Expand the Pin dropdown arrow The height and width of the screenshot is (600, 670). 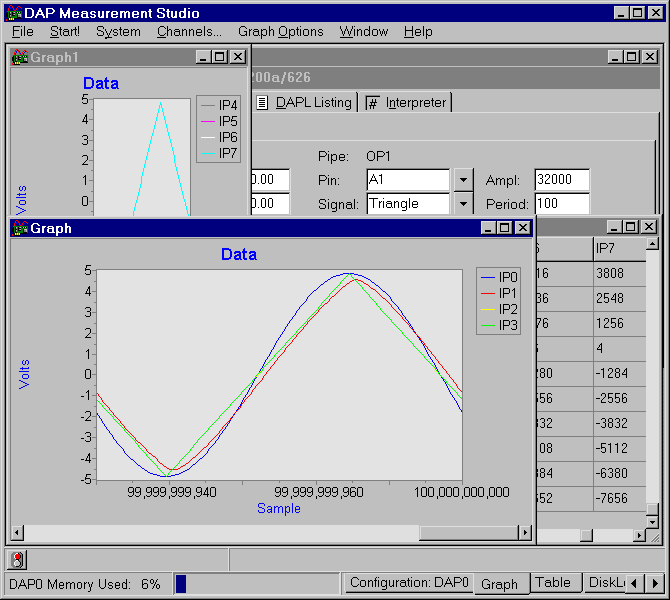[462, 180]
